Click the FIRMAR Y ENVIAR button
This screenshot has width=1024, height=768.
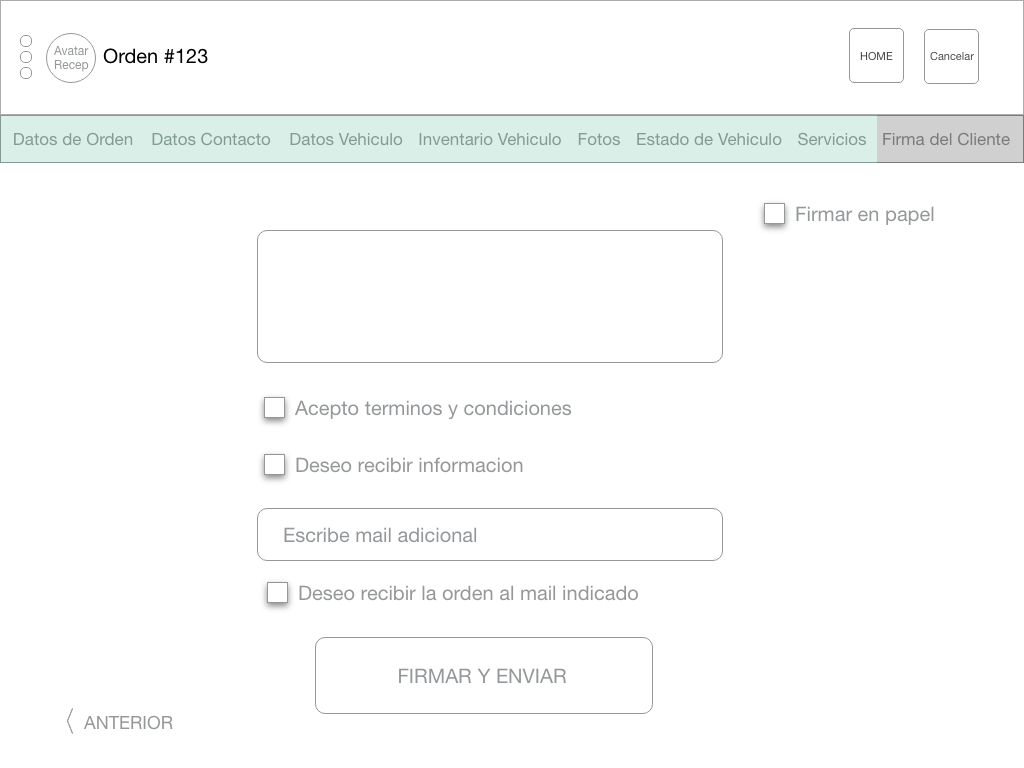(484, 676)
